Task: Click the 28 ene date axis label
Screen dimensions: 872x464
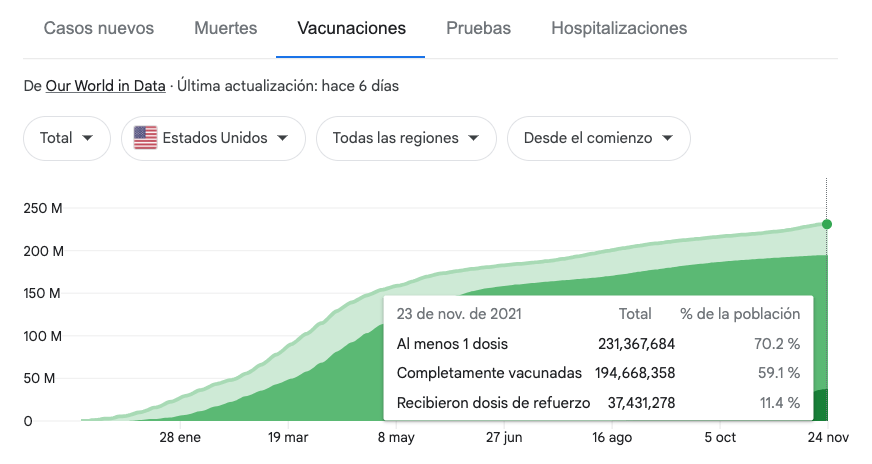Action: click(180, 438)
